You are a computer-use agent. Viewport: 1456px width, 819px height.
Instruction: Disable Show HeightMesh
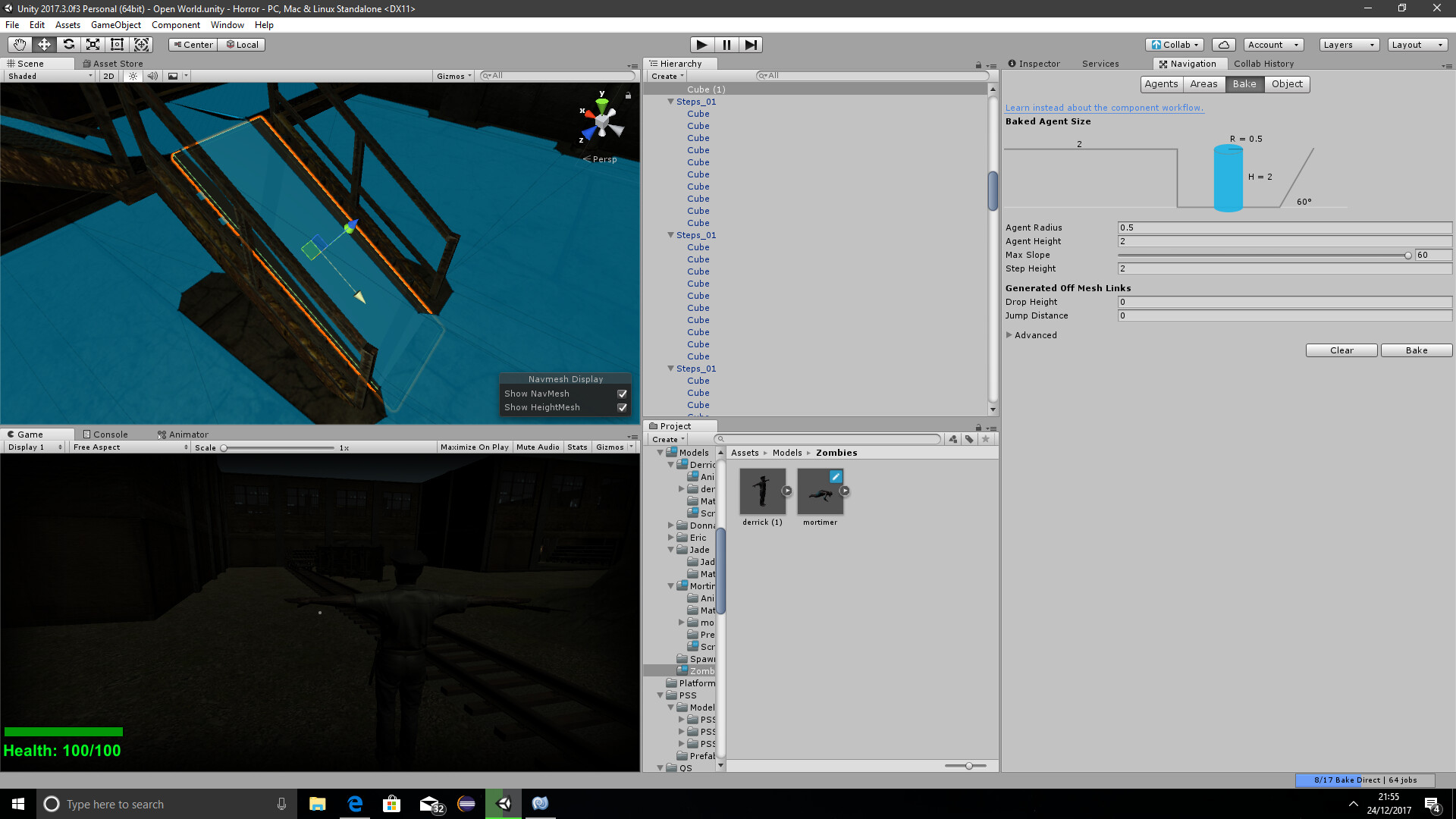622,407
